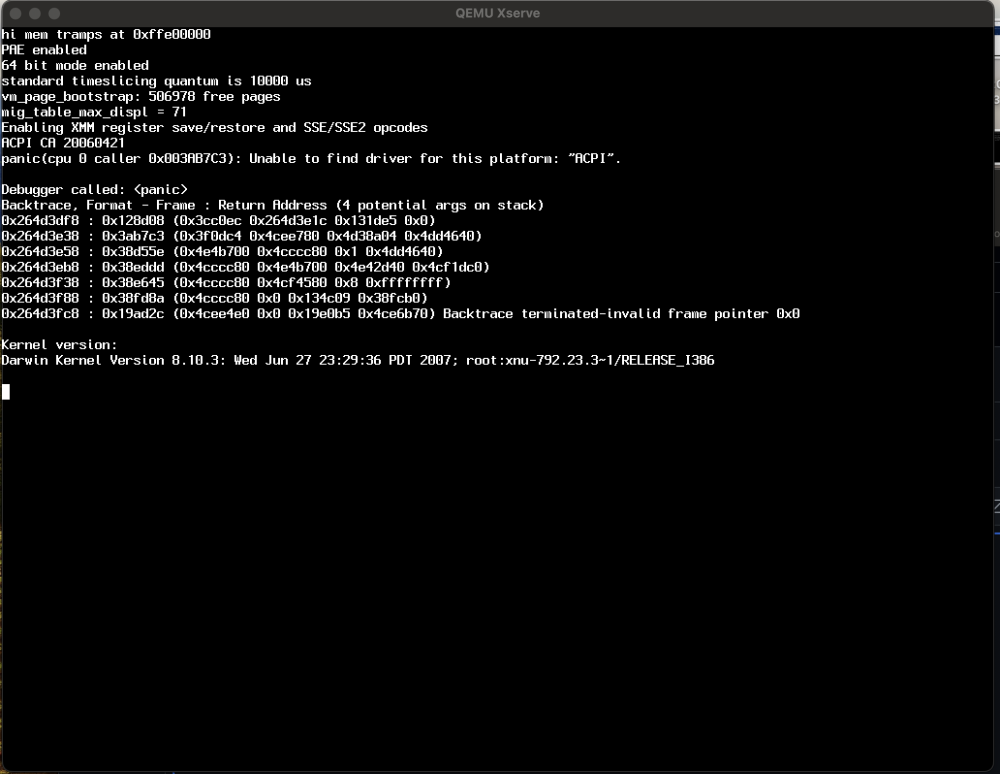This screenshot has height=774, width=1000.
Task: Click the 'mig_table_max_displ = 71' line
Action: pos(94,112)
